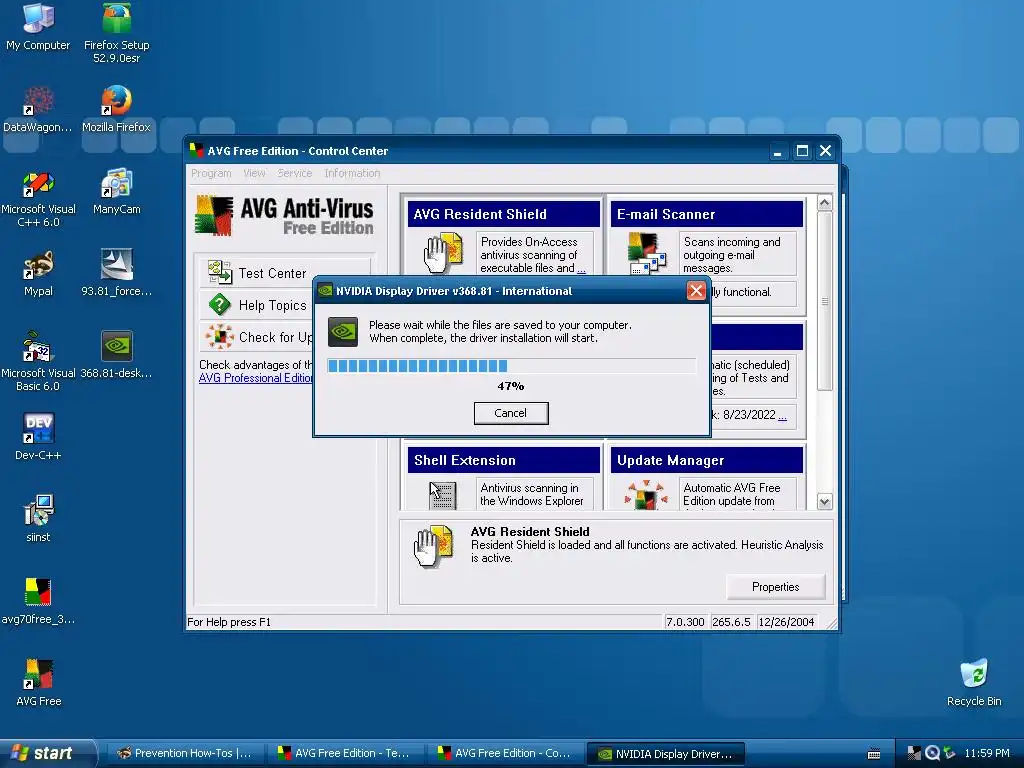Select the Firefox Setup 52.9.0esr installer icon

116,33
